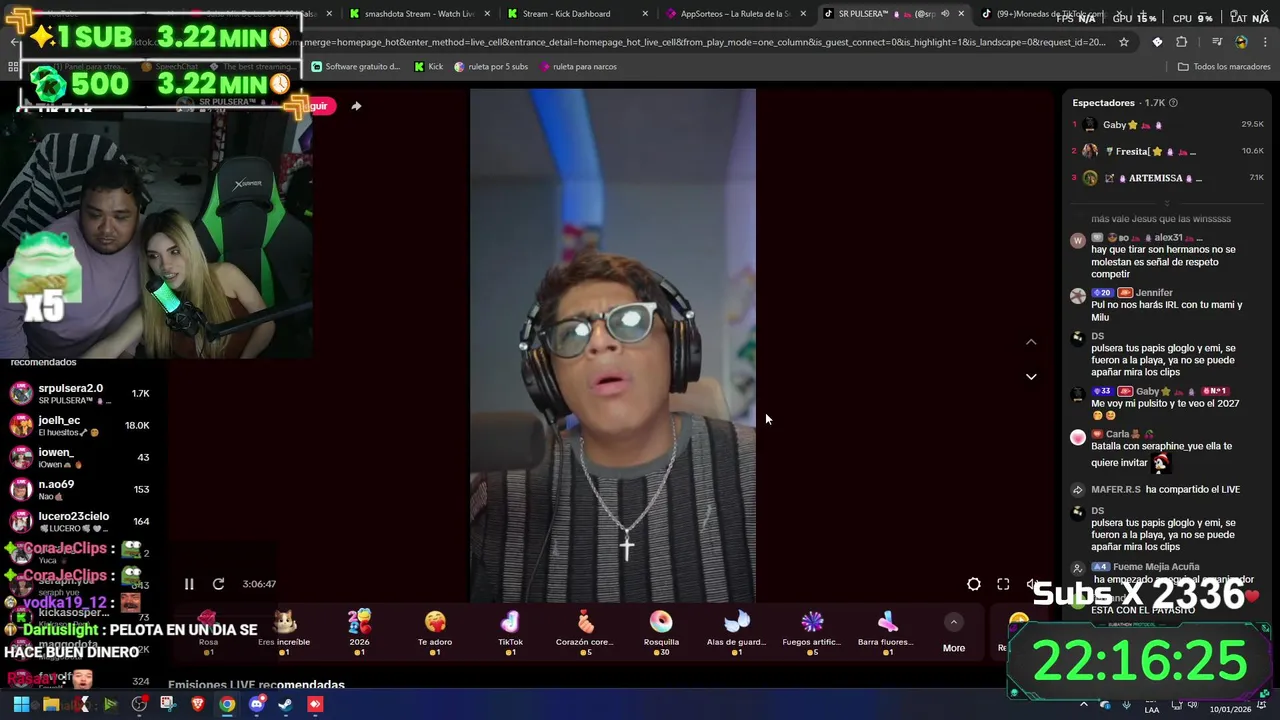Open Steam from taskbar
Viewport: 1280px width, 720px height.
click(x=286, y=704)
